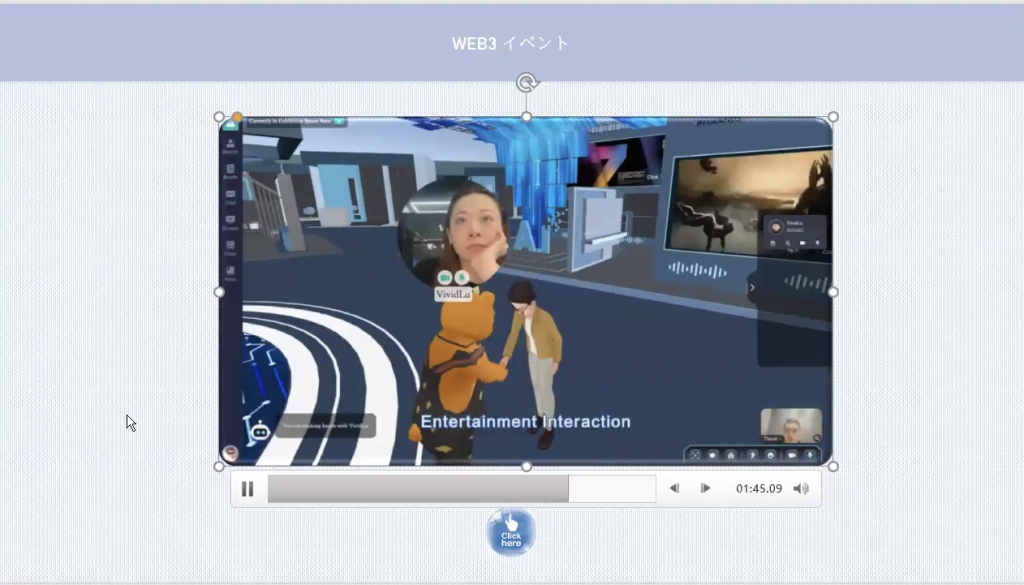Select the small webcam thumbnail in corner

[790, 425]
